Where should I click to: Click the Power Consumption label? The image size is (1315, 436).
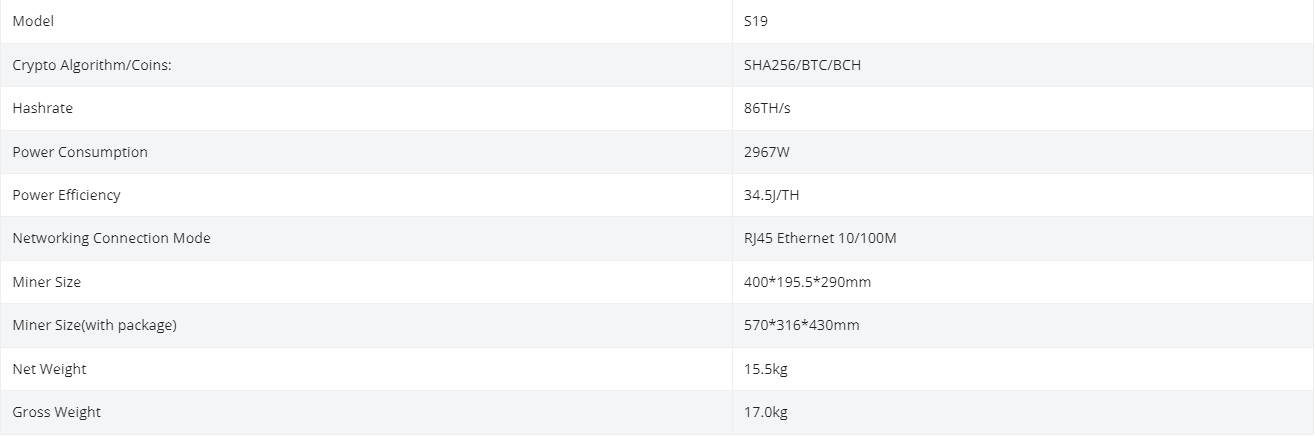tap(80, 152)
